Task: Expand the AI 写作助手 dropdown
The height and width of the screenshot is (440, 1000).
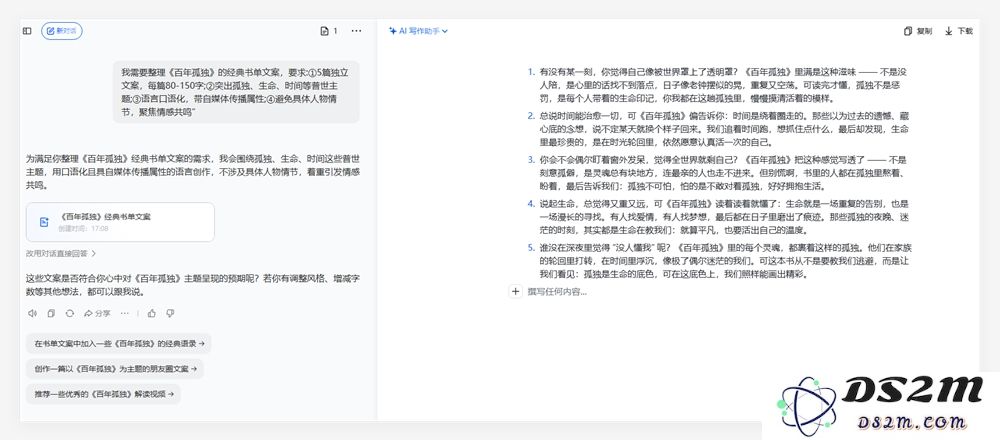Action: (x=418, y=31)
